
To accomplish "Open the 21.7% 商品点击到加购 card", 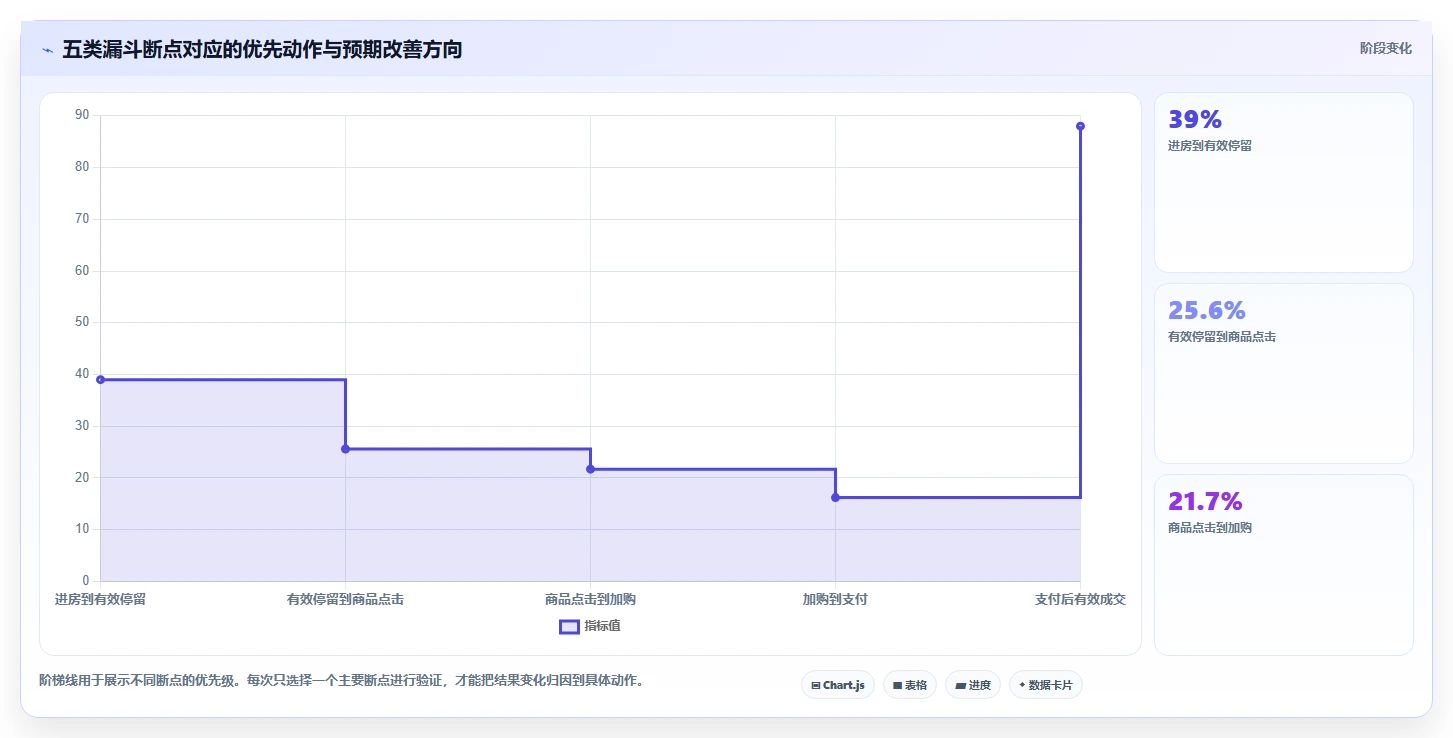I will click(1284, 564).
